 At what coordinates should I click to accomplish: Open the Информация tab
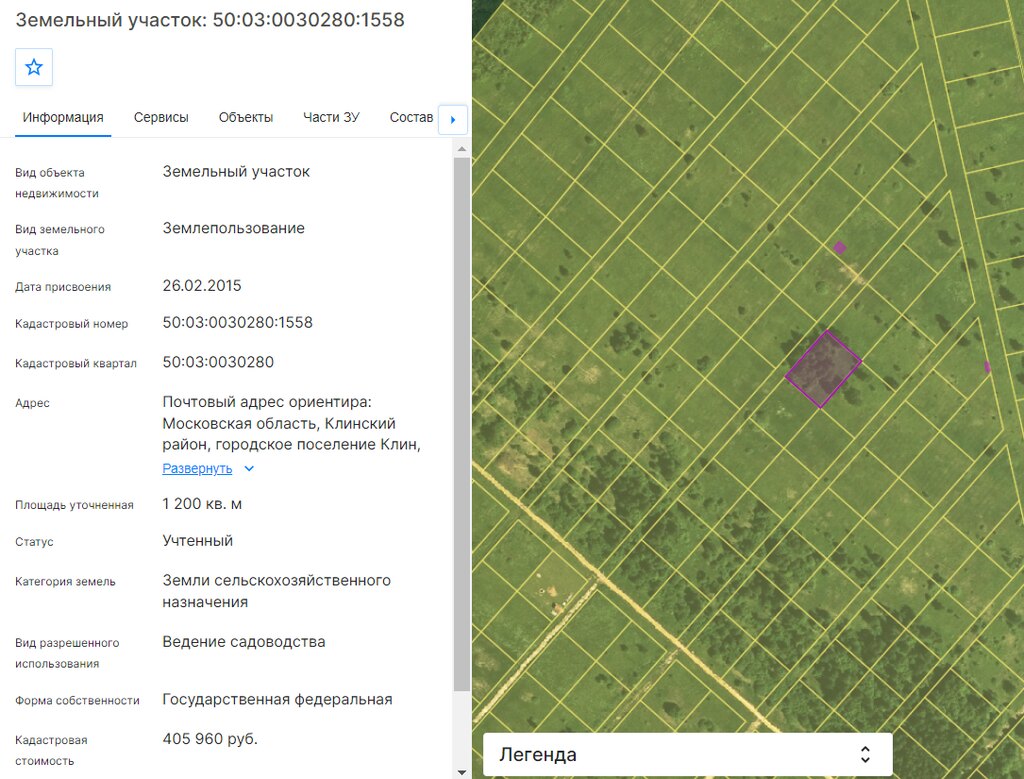[63, 118]
